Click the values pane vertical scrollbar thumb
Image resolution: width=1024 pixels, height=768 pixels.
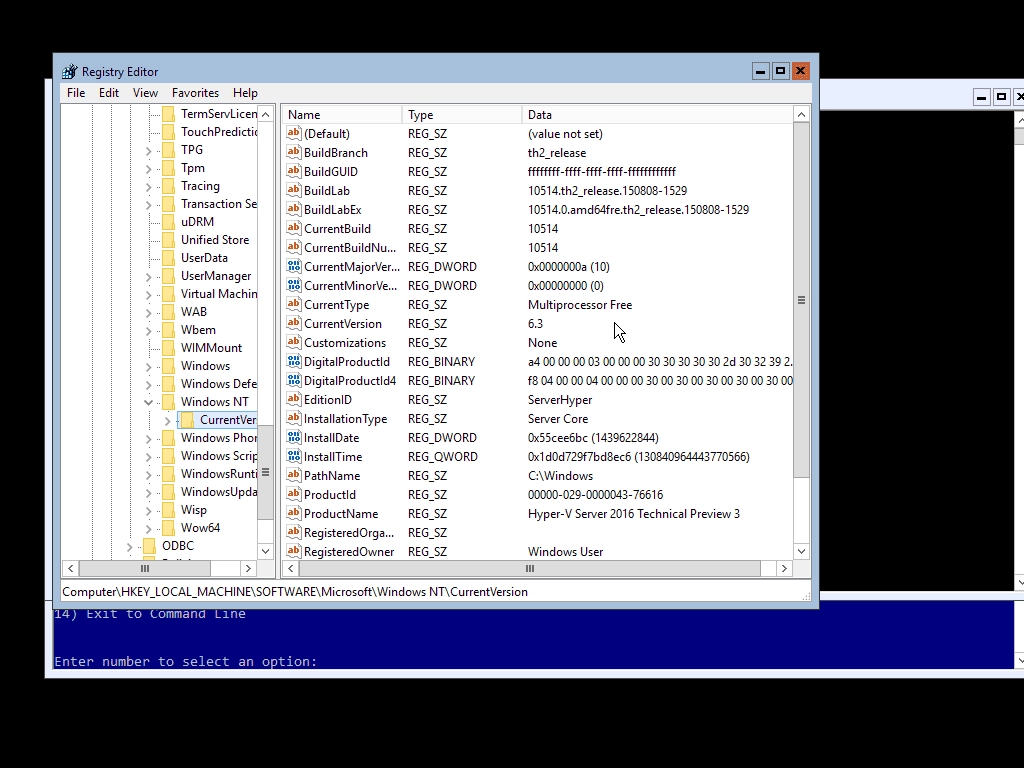click(x=801, y=300)
